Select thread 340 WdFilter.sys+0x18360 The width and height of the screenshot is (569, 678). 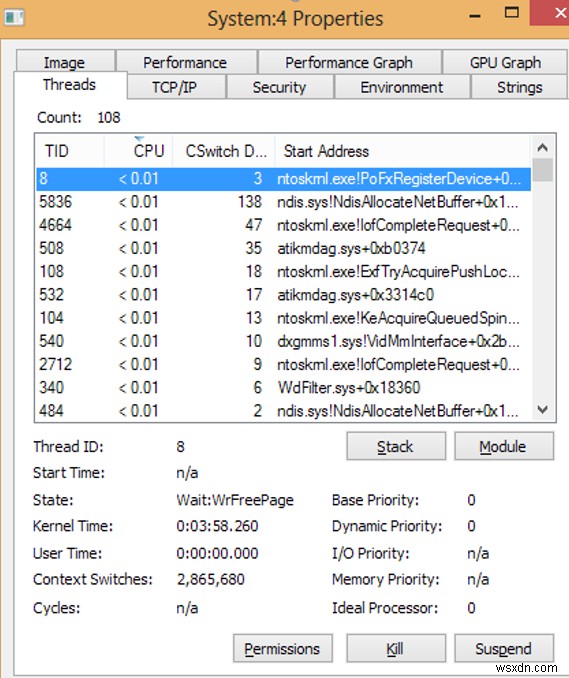point(284,387)
